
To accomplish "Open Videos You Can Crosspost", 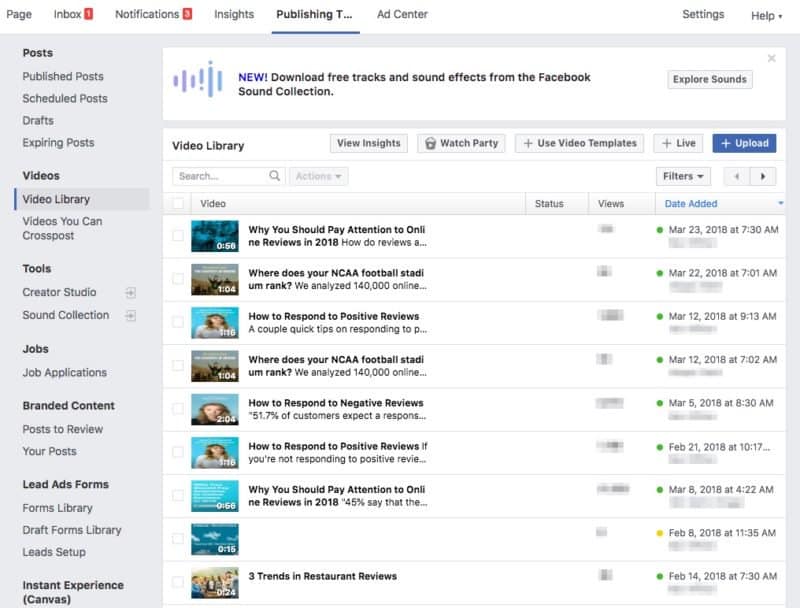I will (62, 229).
